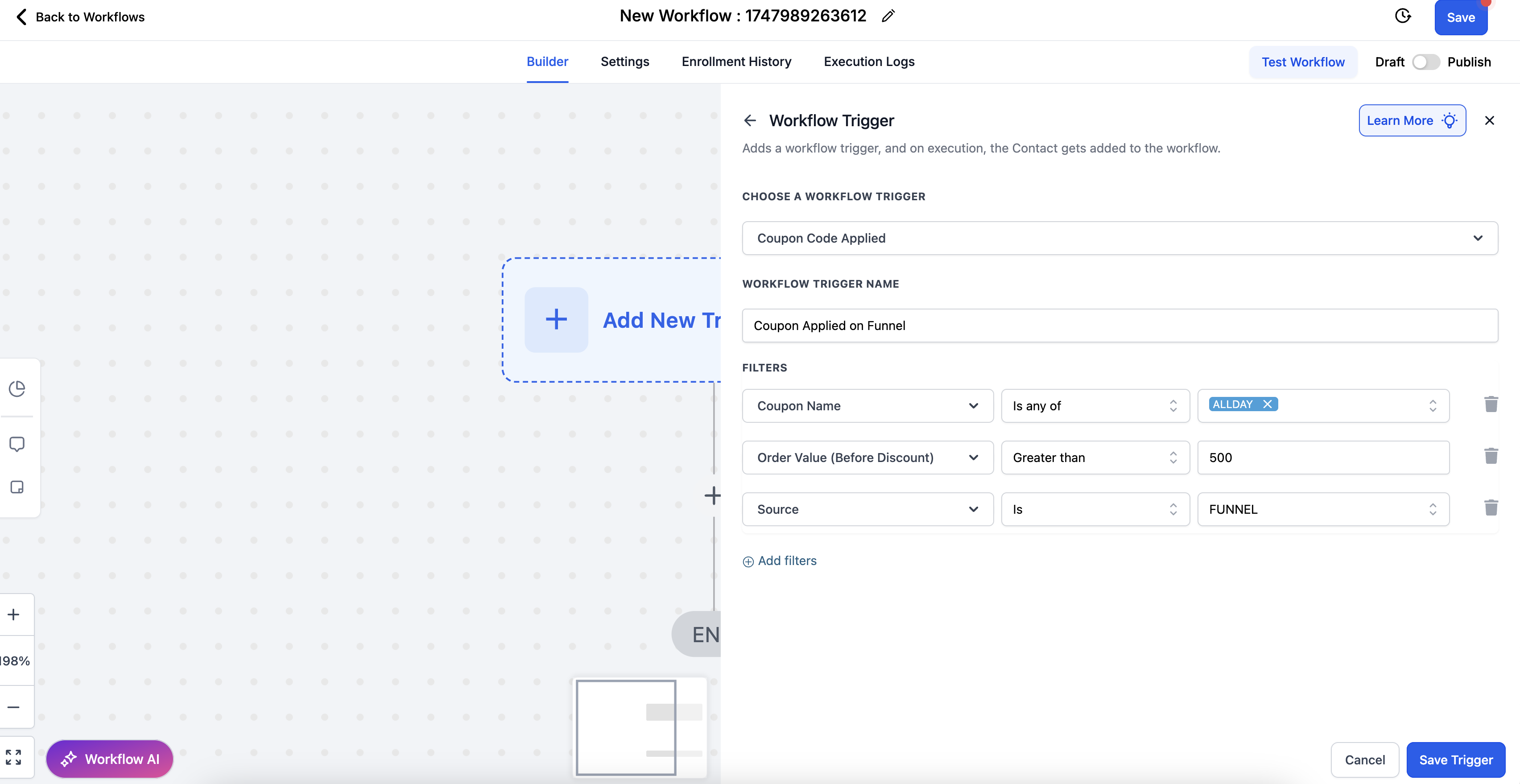Delete the Source filter row
The height and width of the screenshot is (784, 1520).
coord(1491,508)
